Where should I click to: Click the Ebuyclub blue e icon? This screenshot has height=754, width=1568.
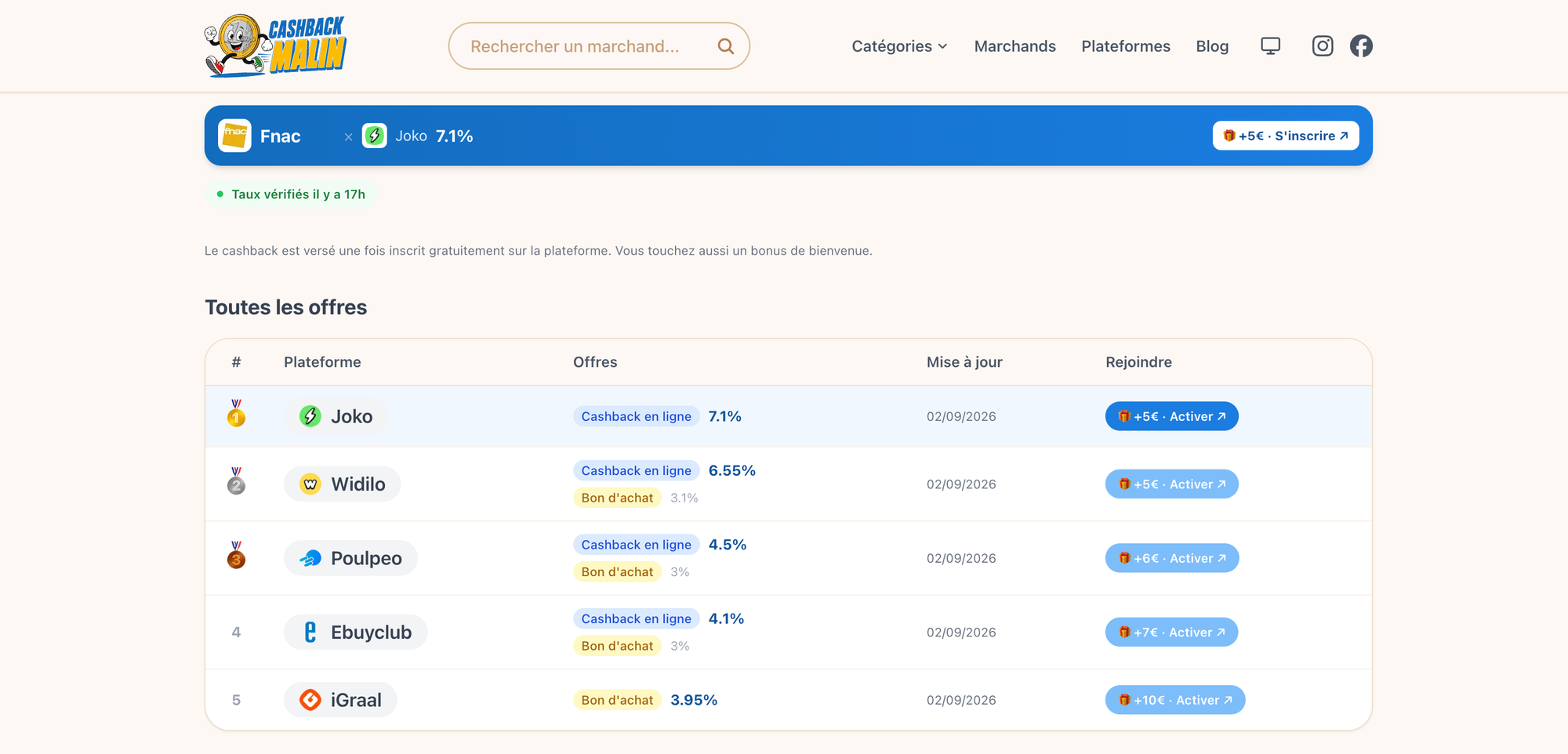click(310, 633)
